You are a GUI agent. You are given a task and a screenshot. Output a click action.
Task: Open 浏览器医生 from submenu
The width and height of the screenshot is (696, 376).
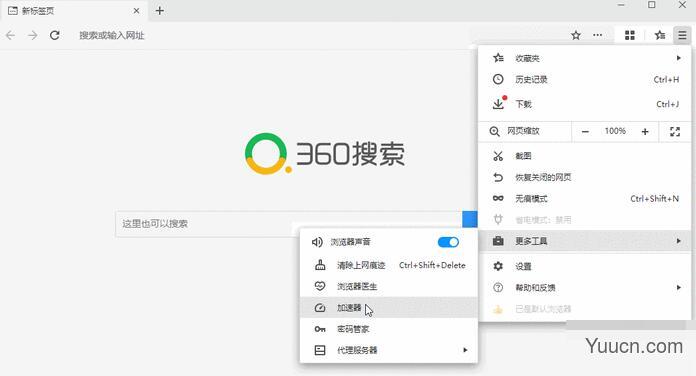(x=389, y=286)
